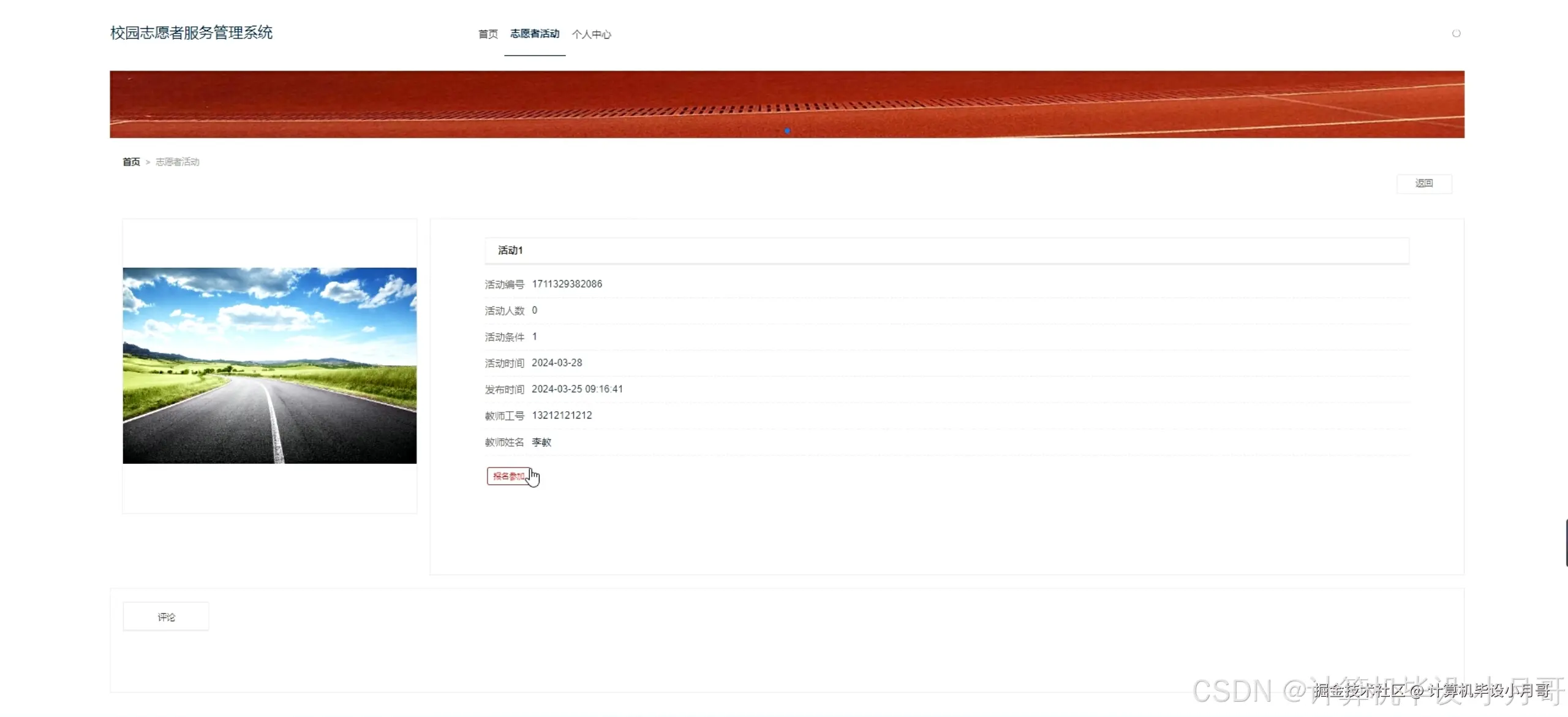Click the teacher name 李敏
This screenshot has width=1568, height=717.
tap(541, 442)
